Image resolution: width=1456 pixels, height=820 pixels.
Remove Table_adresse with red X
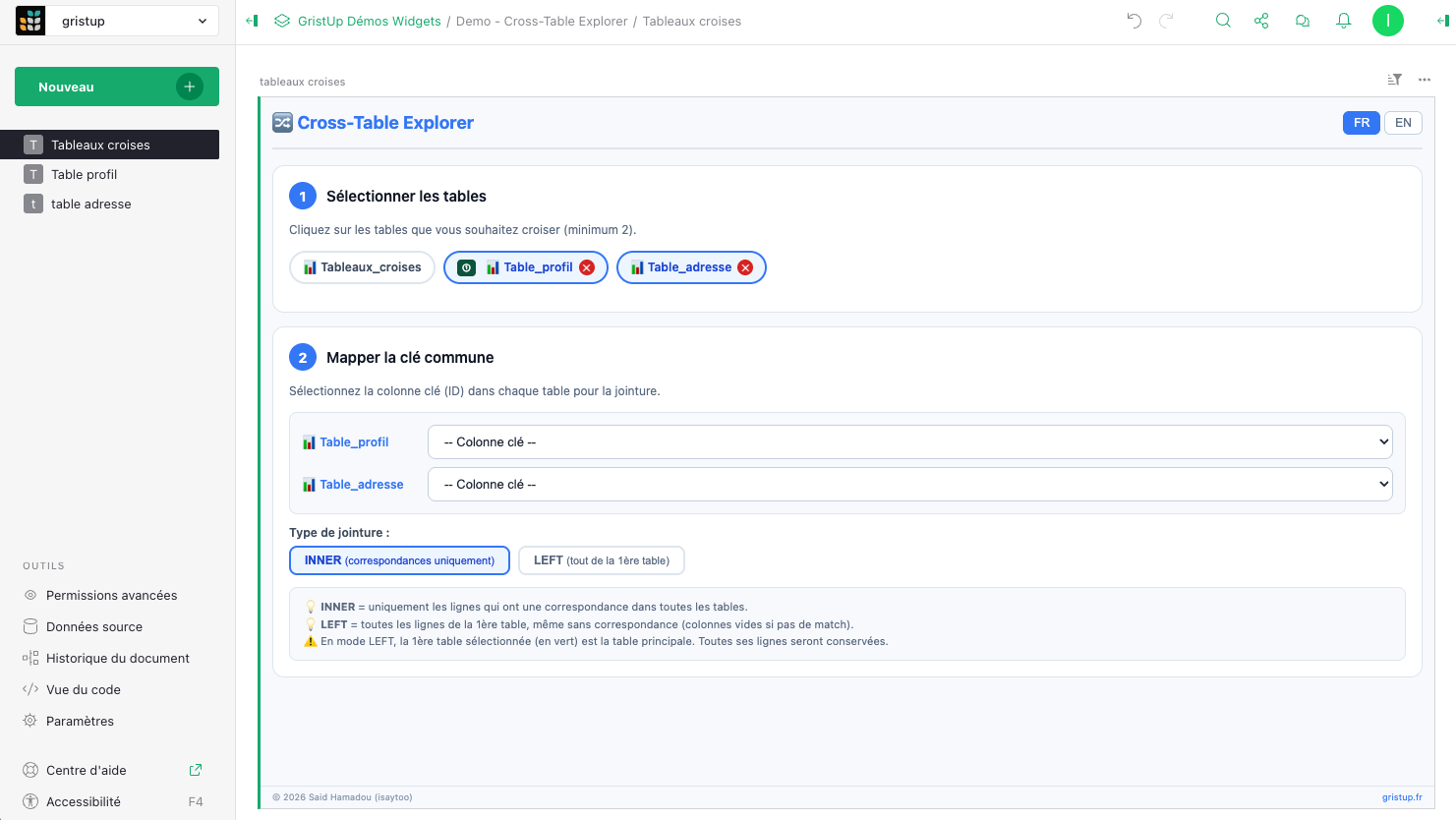click(x=745, y=267)
